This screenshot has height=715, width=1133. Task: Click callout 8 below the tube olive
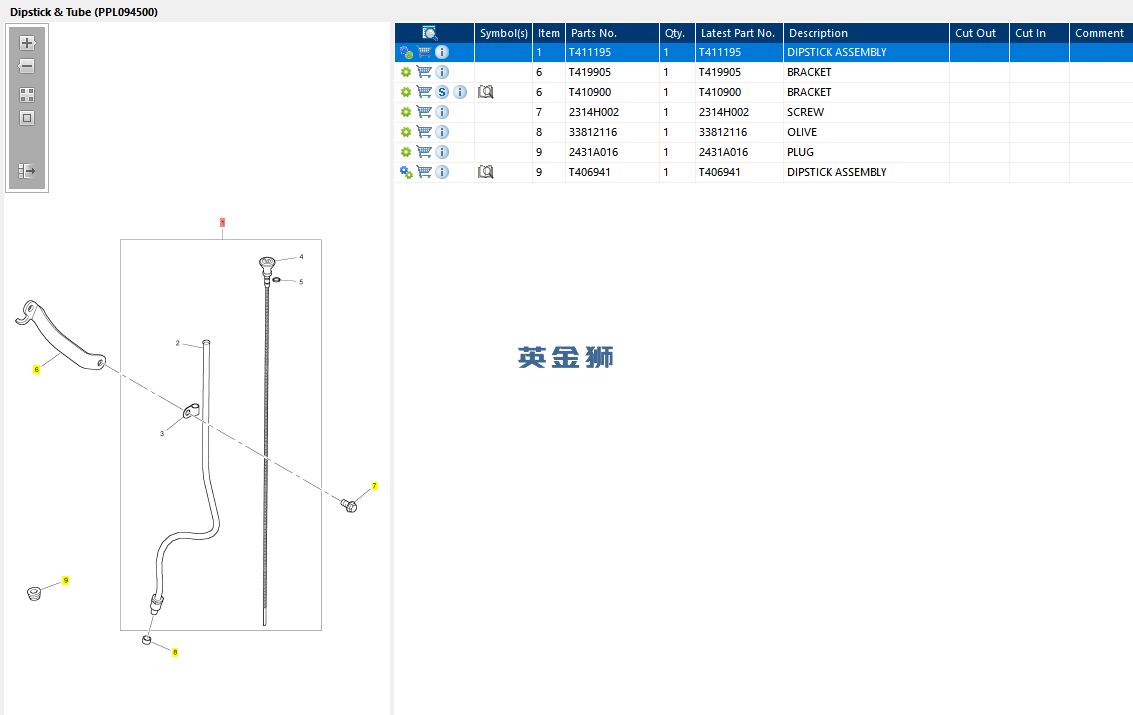175,652
